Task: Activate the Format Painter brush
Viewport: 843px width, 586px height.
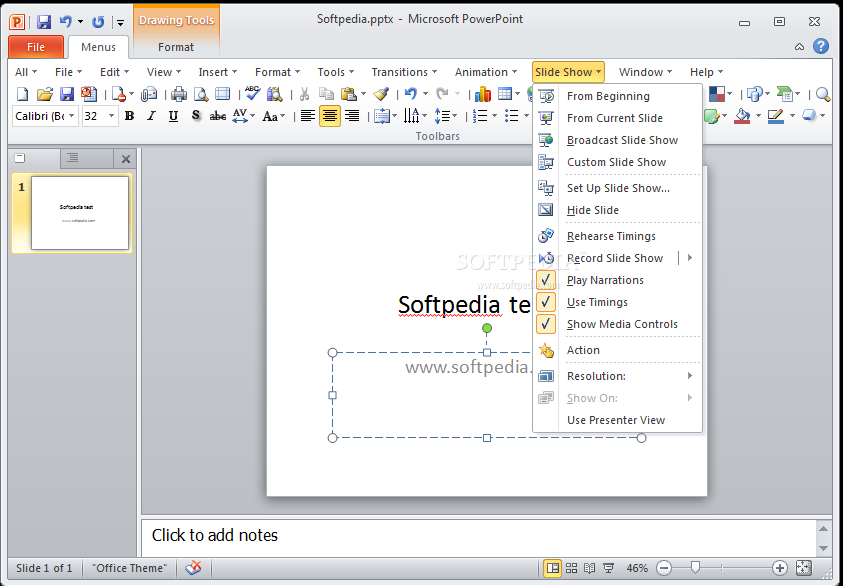Action: 381,95
